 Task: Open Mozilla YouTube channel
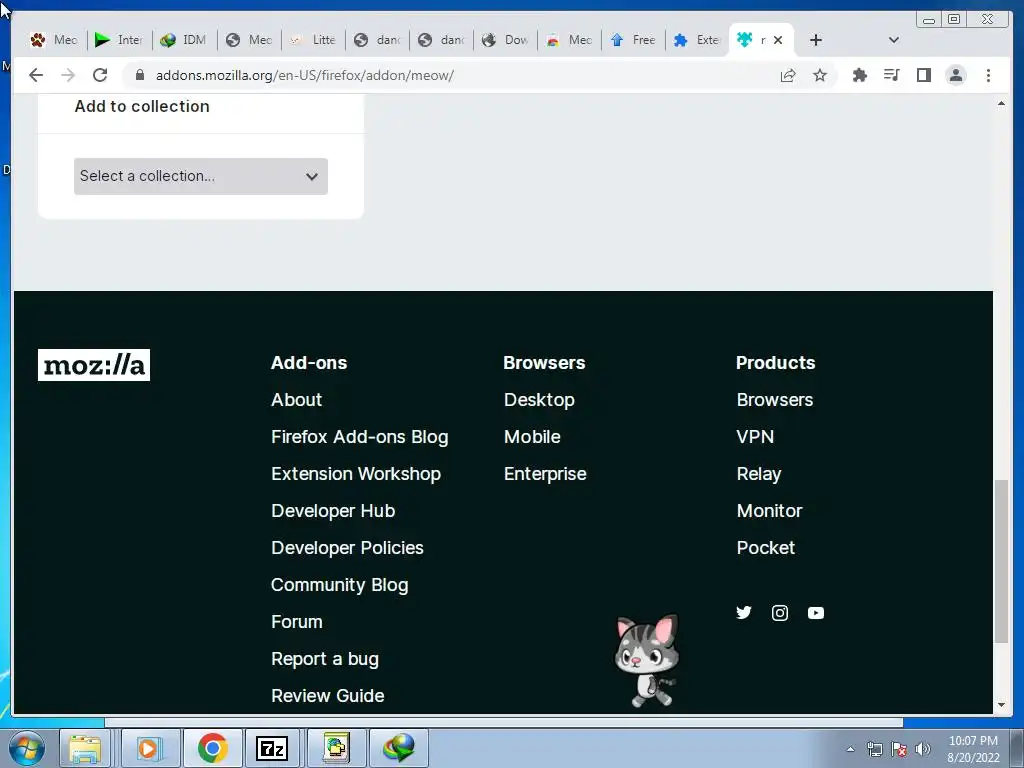click(x=816, y=613)
